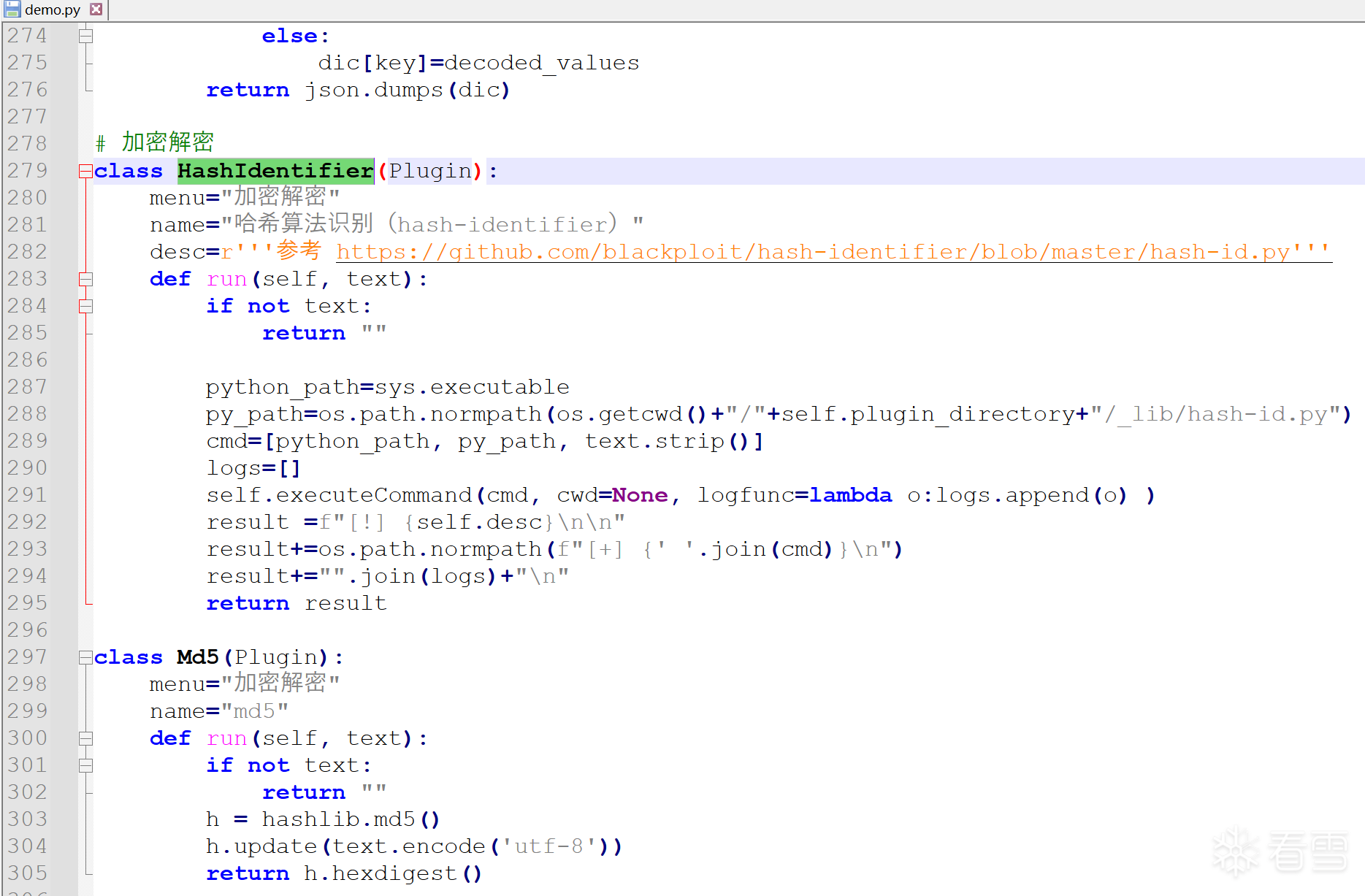Click the highlighted HashIdentifier class name
The image size is (1365, 896).
[x=275, y=171]
